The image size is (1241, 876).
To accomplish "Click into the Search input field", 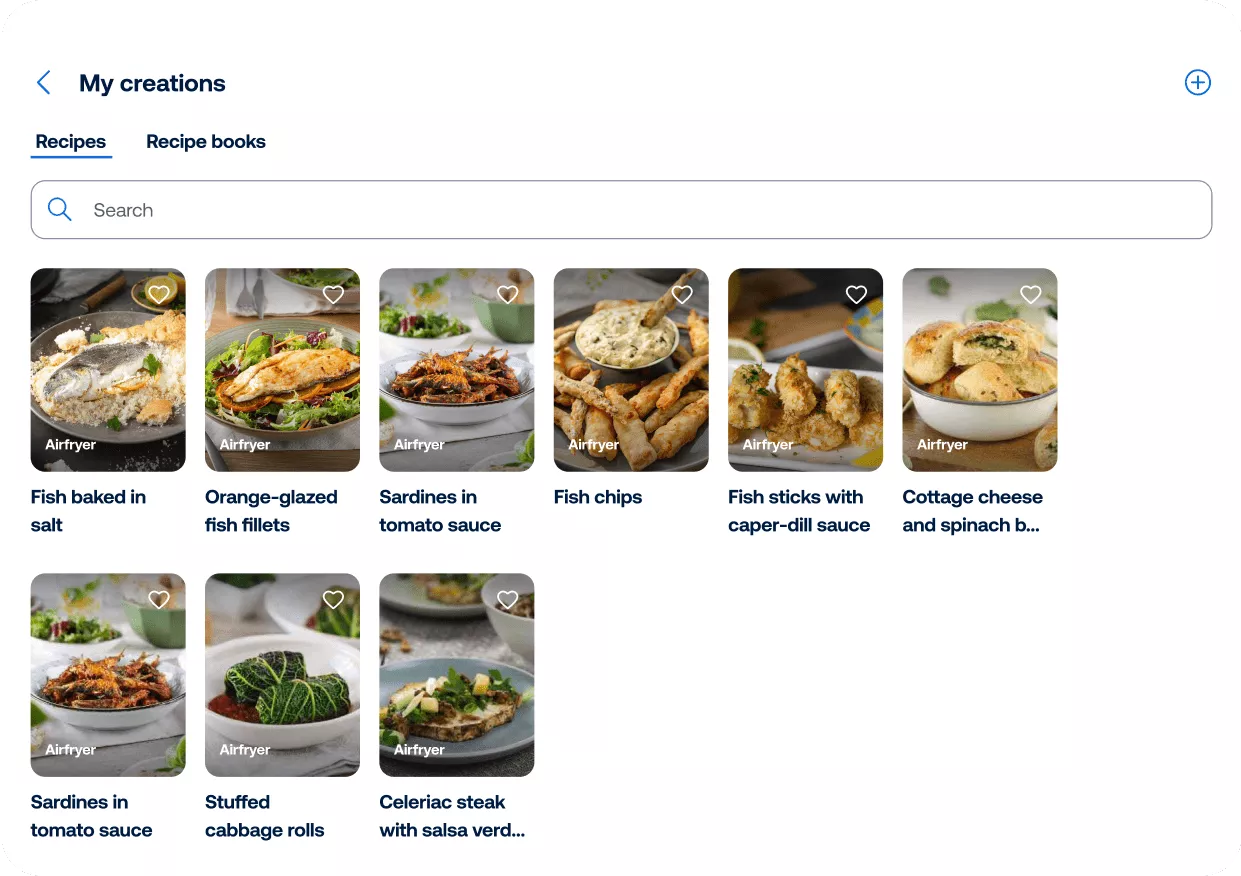I will pyautogui.click(x=640, y=210).
